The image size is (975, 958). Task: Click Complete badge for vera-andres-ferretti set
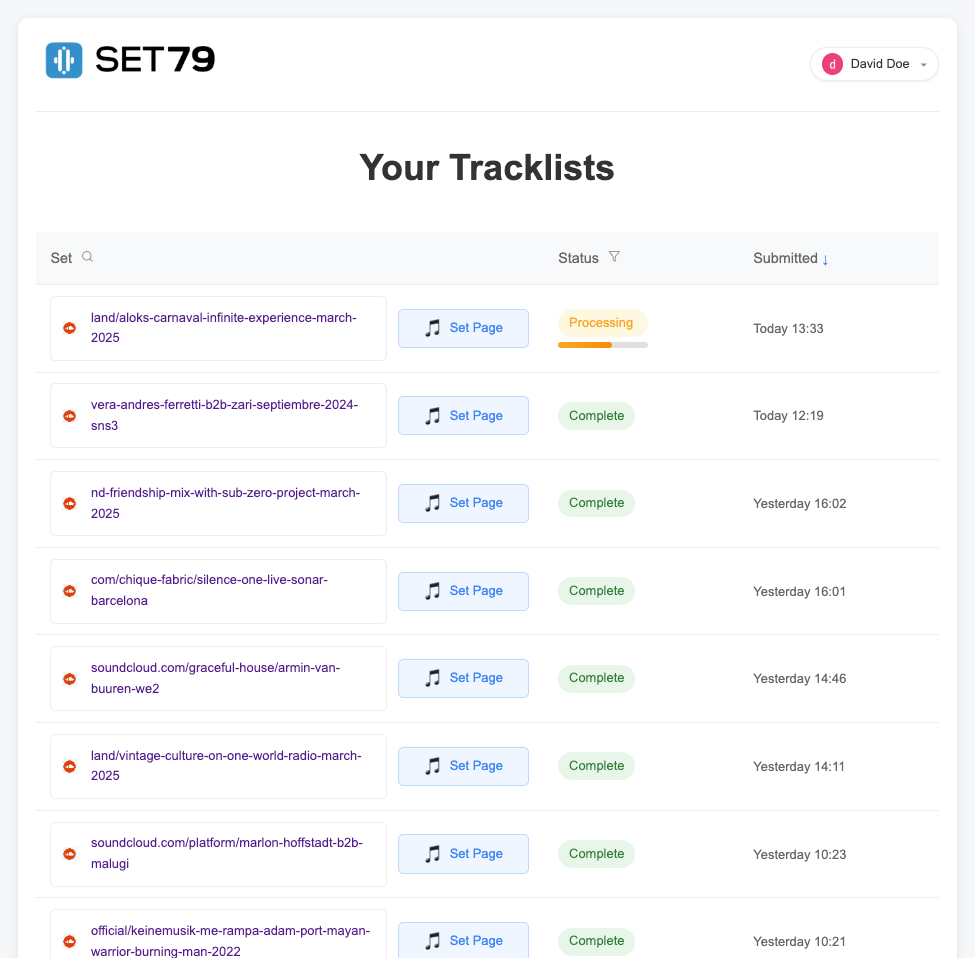pyautogui.click(x=596, y=416)
